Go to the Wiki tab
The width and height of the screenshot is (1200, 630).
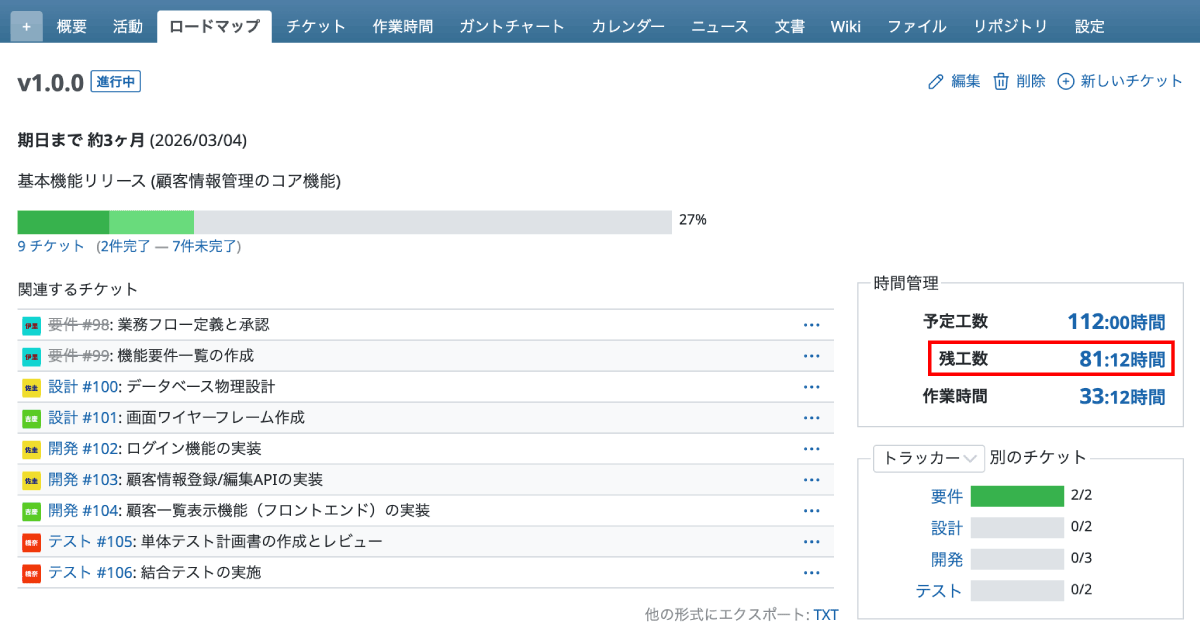845,27
